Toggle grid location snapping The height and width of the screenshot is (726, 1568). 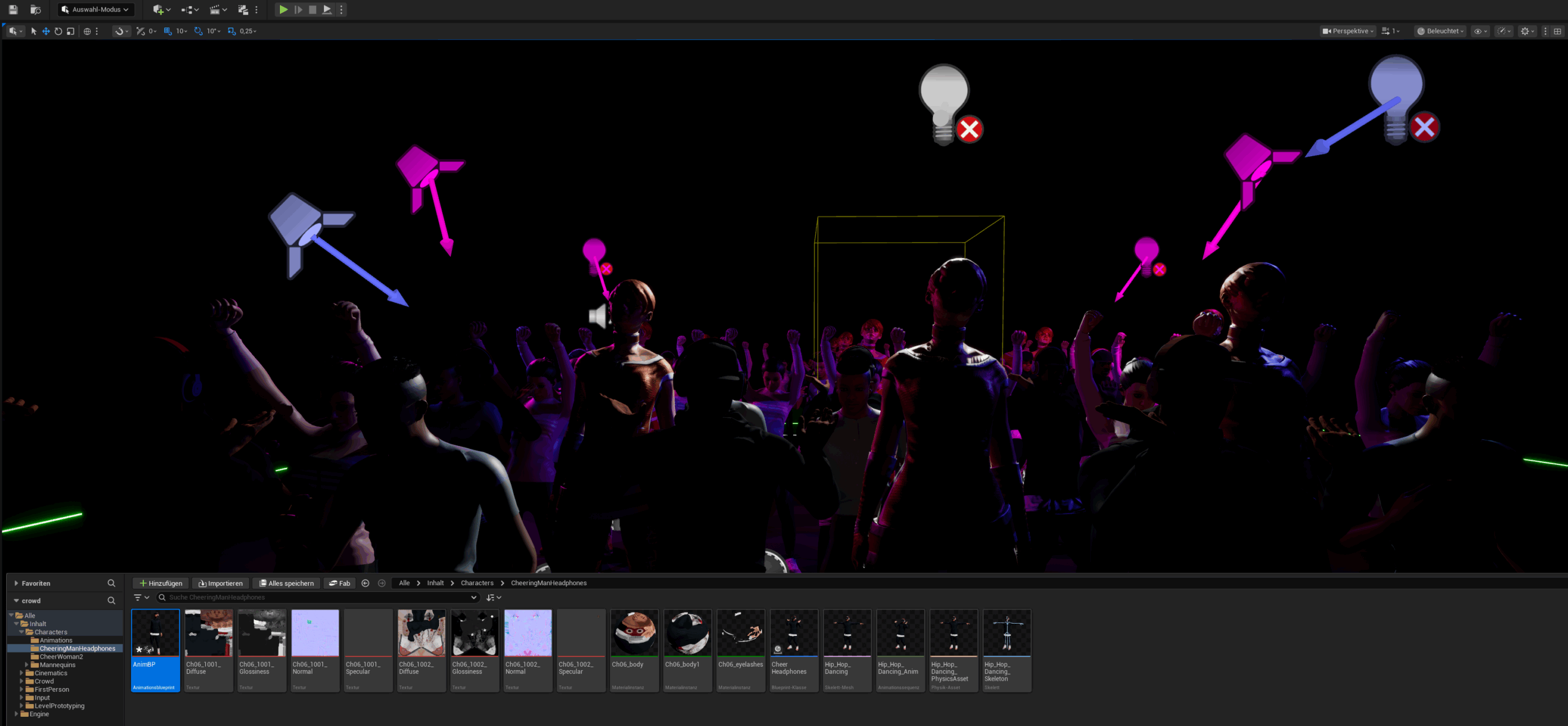[x=168, y=31]
